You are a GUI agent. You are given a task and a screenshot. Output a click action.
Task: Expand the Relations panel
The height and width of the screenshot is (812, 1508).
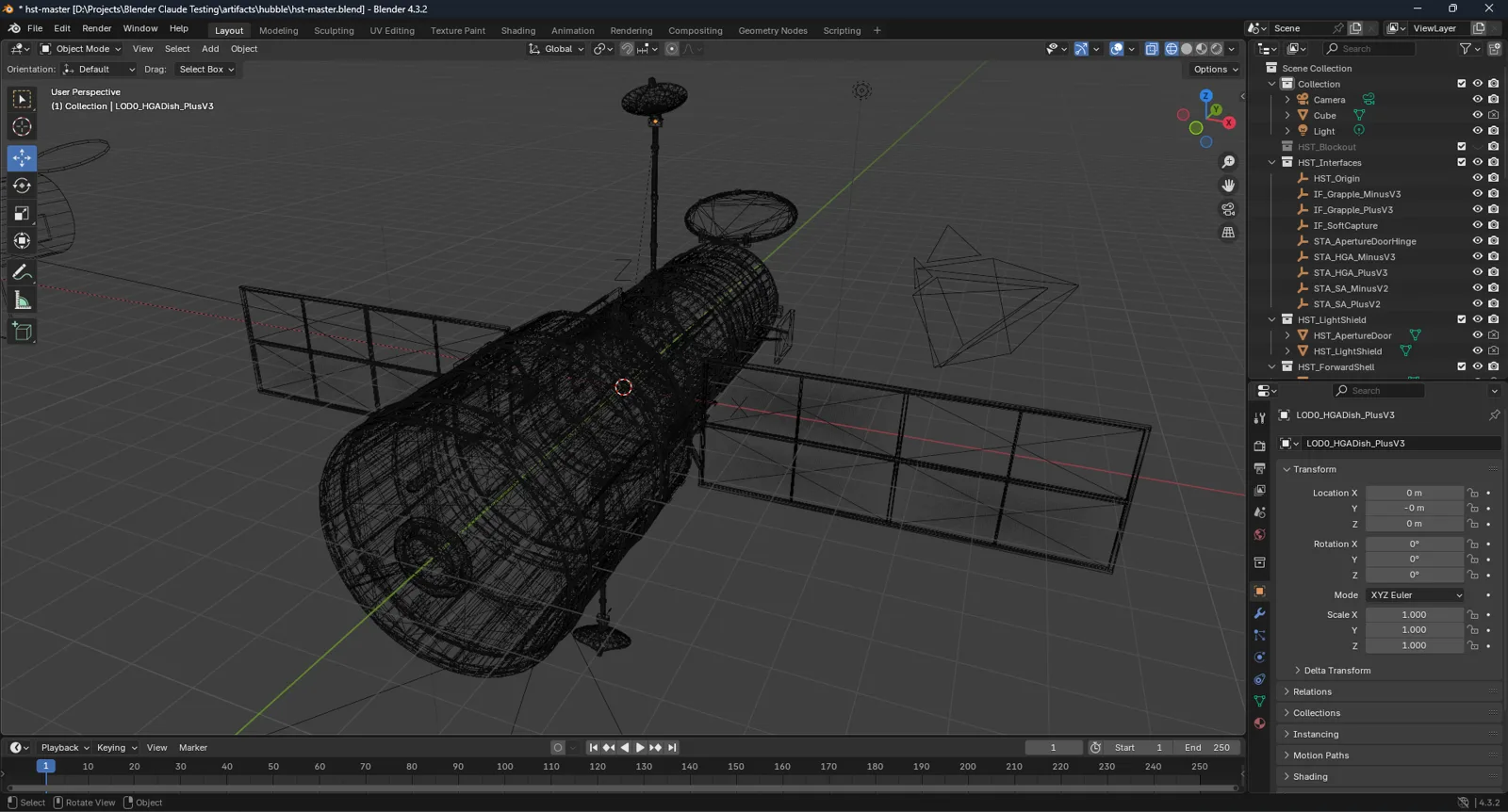click(1311, 691)
